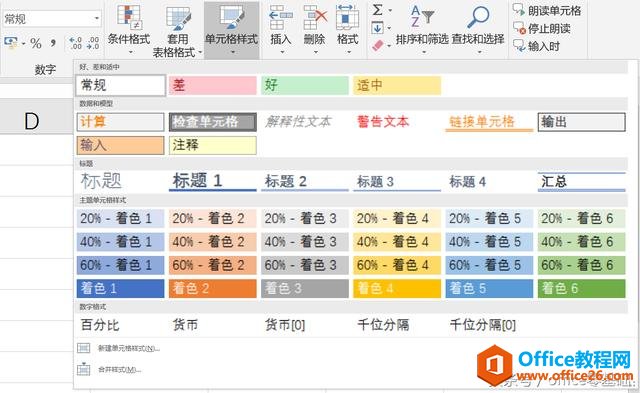Choose New Cell Style (新建单元格样式) entry
The height and width of the screenshot is (393, 640).
128,348
